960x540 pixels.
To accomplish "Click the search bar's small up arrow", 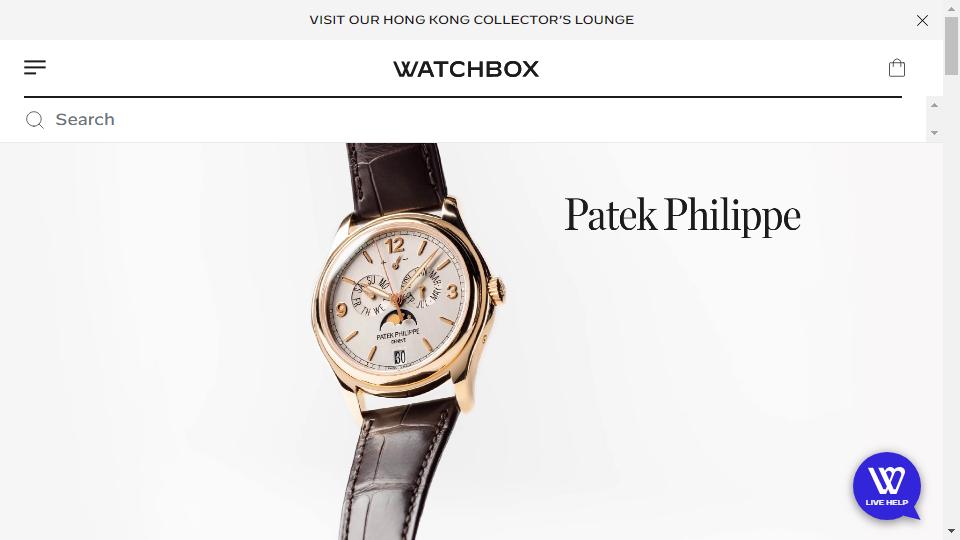I will pyautogui.click(x=934, y=105).
